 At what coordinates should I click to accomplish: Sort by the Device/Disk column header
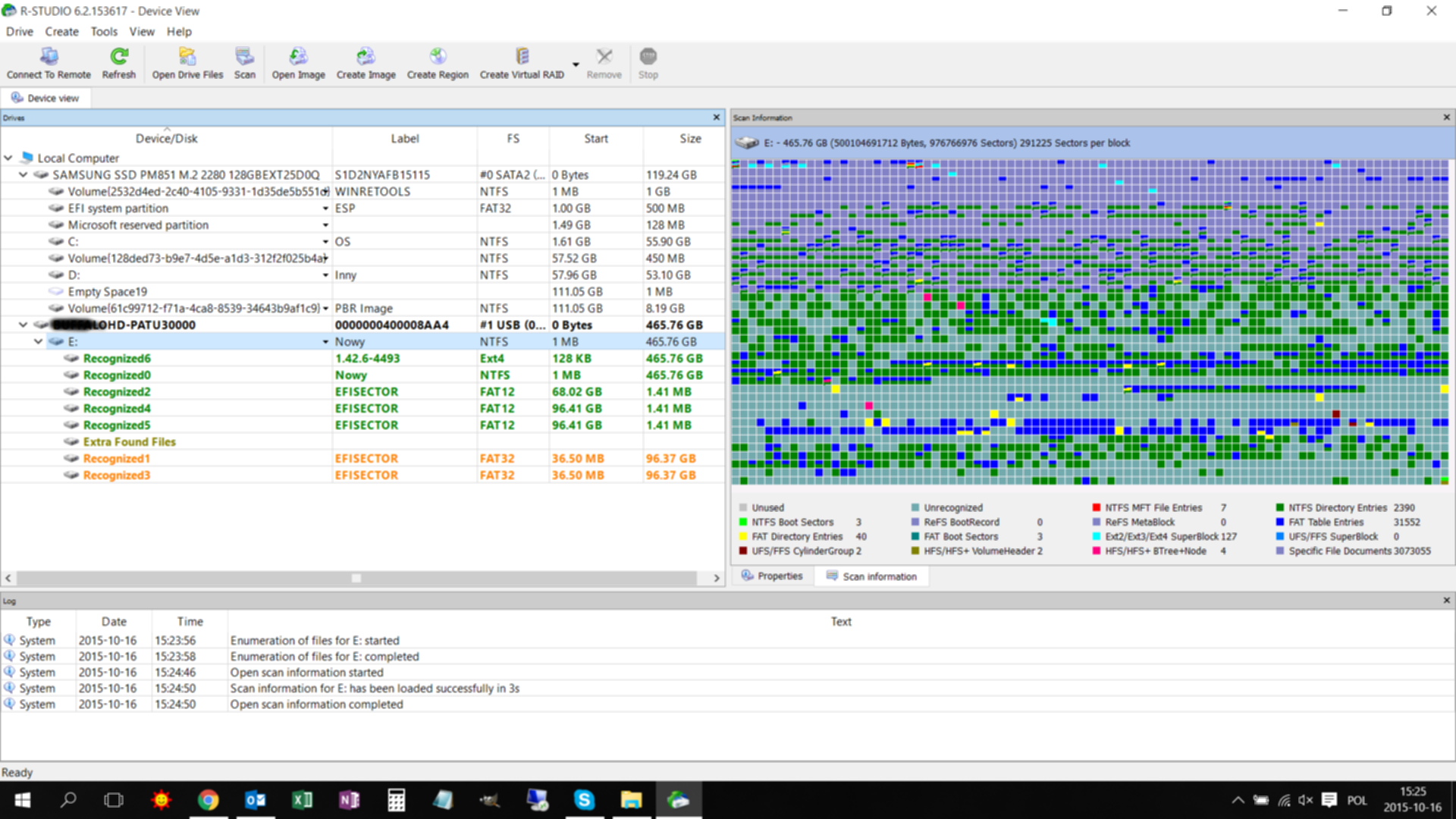click(x=166, y=138)
